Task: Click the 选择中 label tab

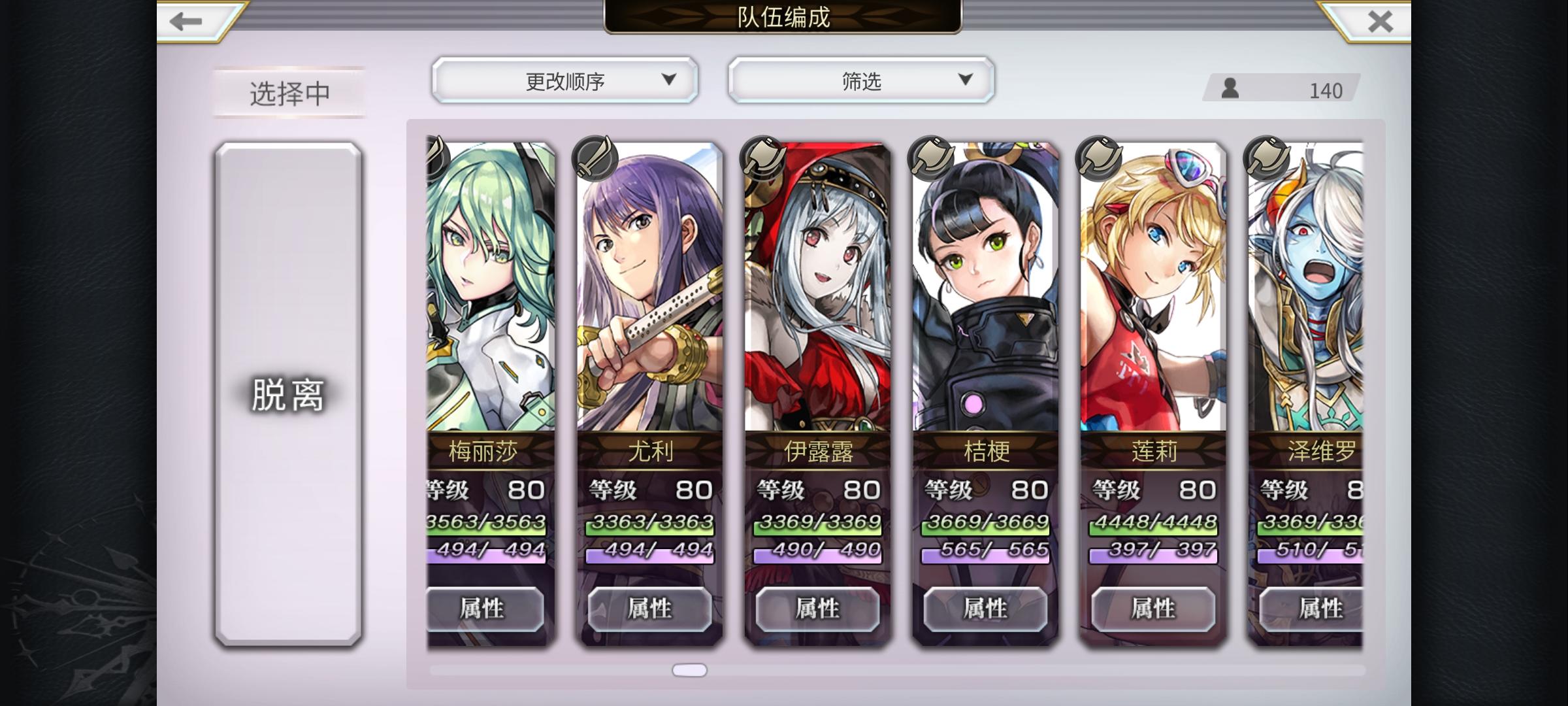Action: click(289, 93)
